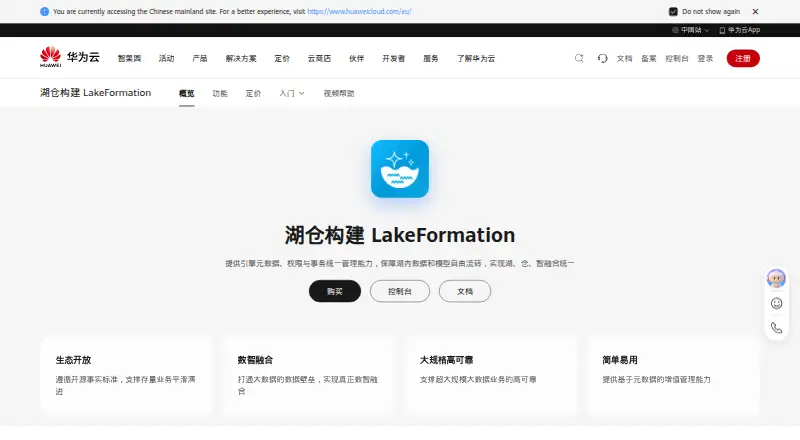800x440 pixels.
Task: Select the 概览 overview tab
Action: tap(187, 93)
